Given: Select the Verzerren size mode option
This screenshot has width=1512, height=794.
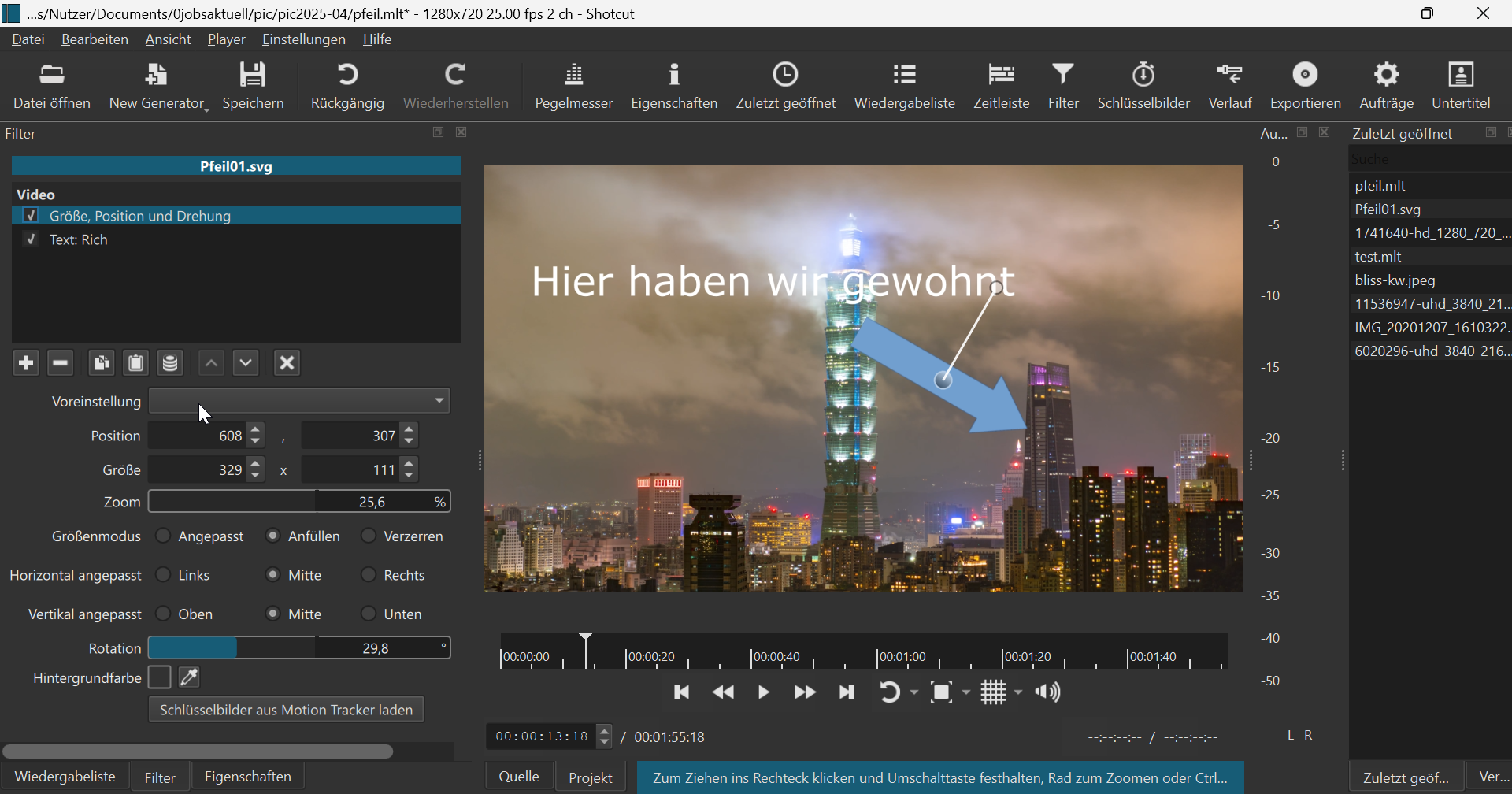Looking at the screenshot, I should click(369, 536).
